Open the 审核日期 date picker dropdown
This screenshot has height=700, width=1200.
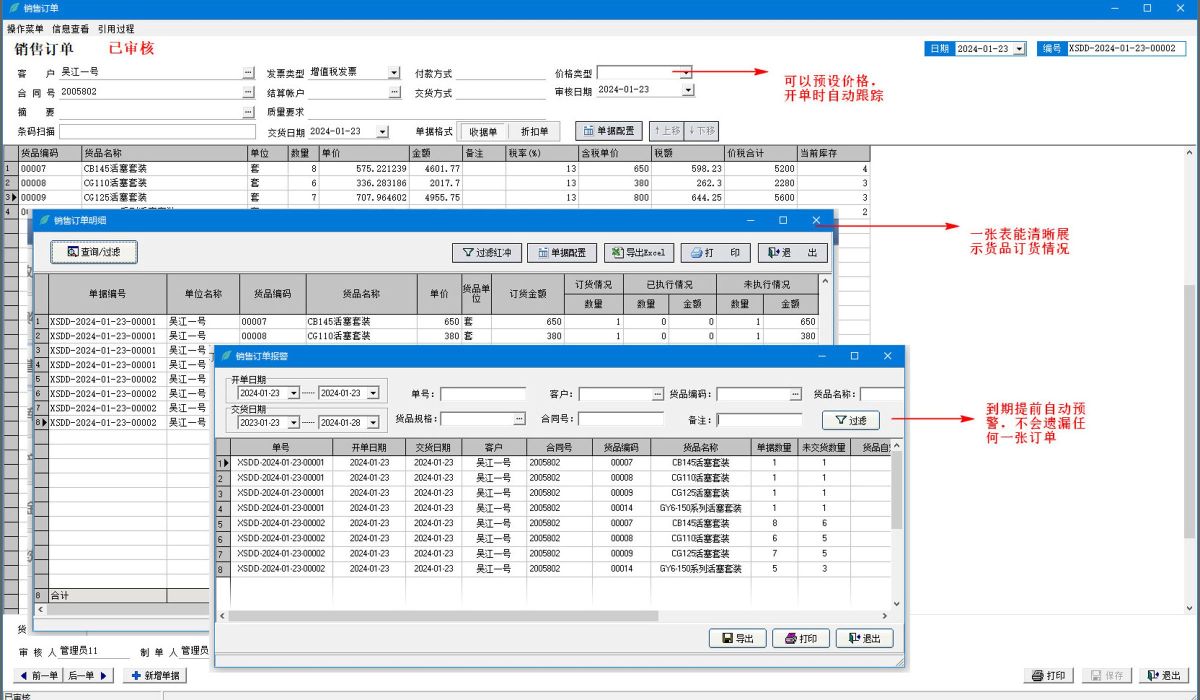tap(687, 90)
